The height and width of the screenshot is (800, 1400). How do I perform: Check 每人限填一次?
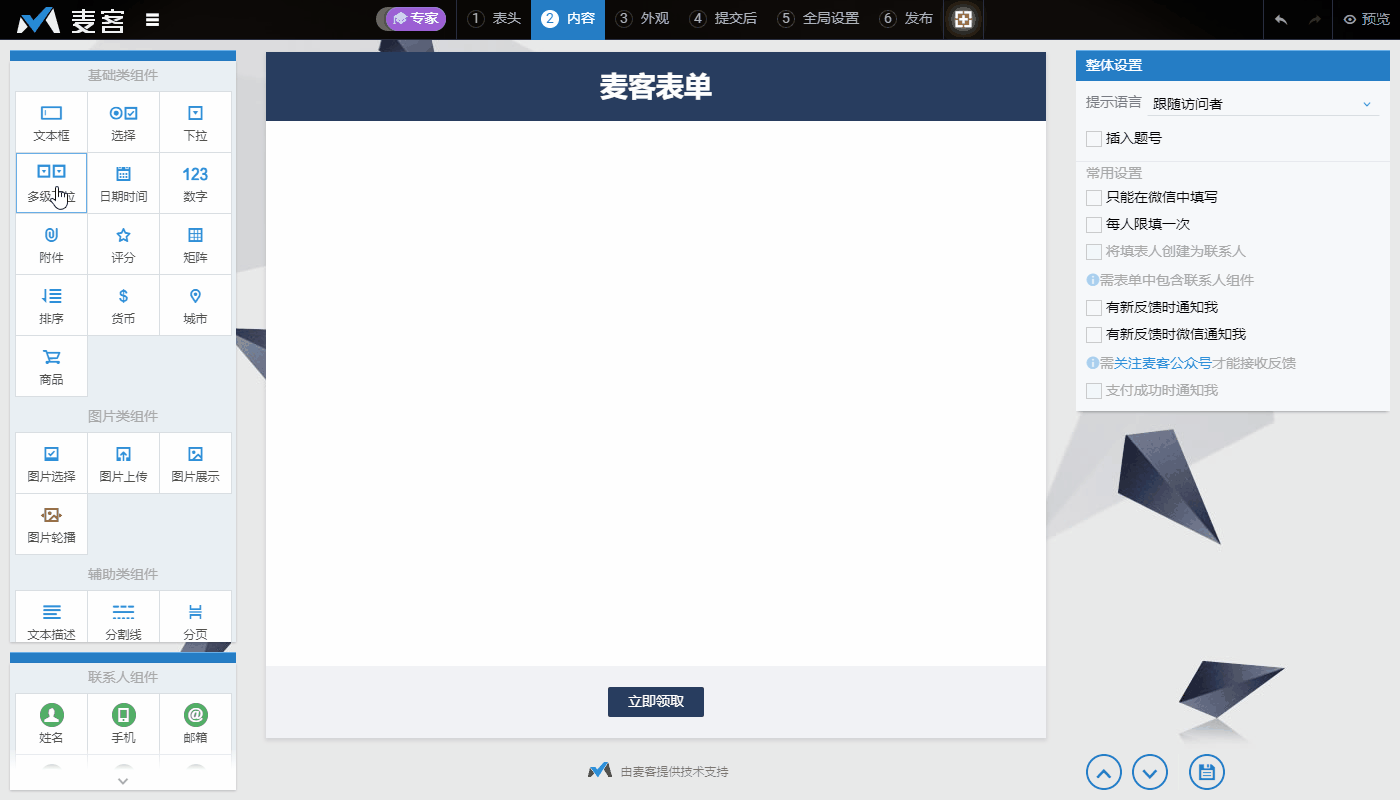pyautogui.click(x=1094, y=225)
